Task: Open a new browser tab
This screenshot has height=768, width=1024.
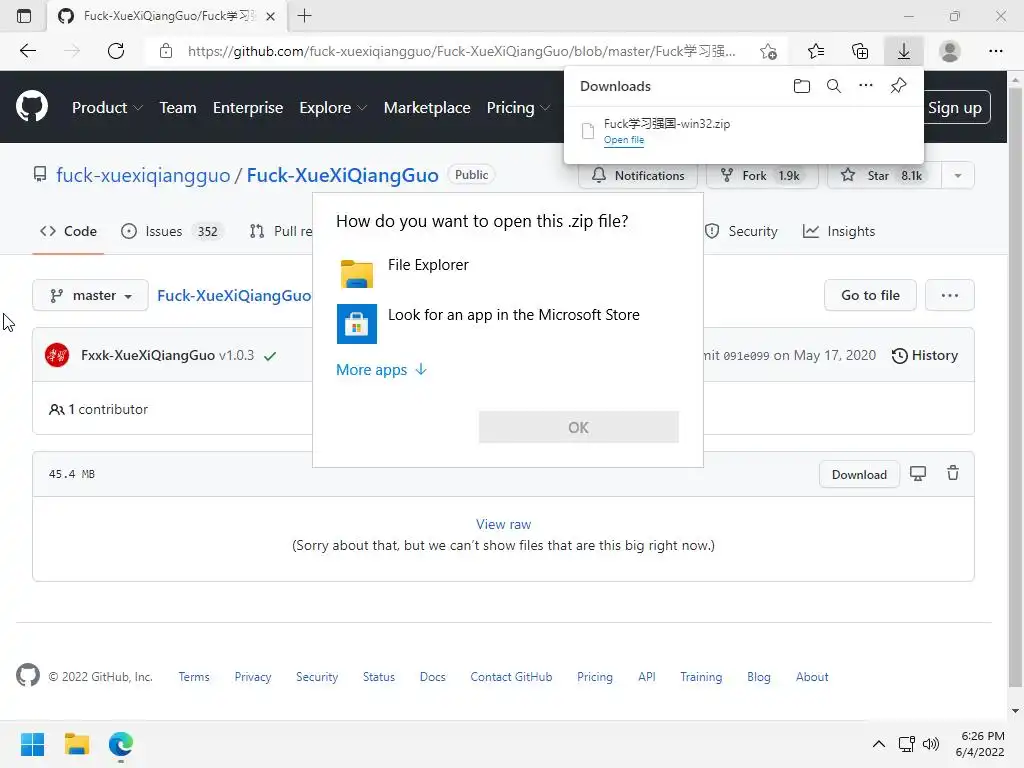Action: pos(304,16)
